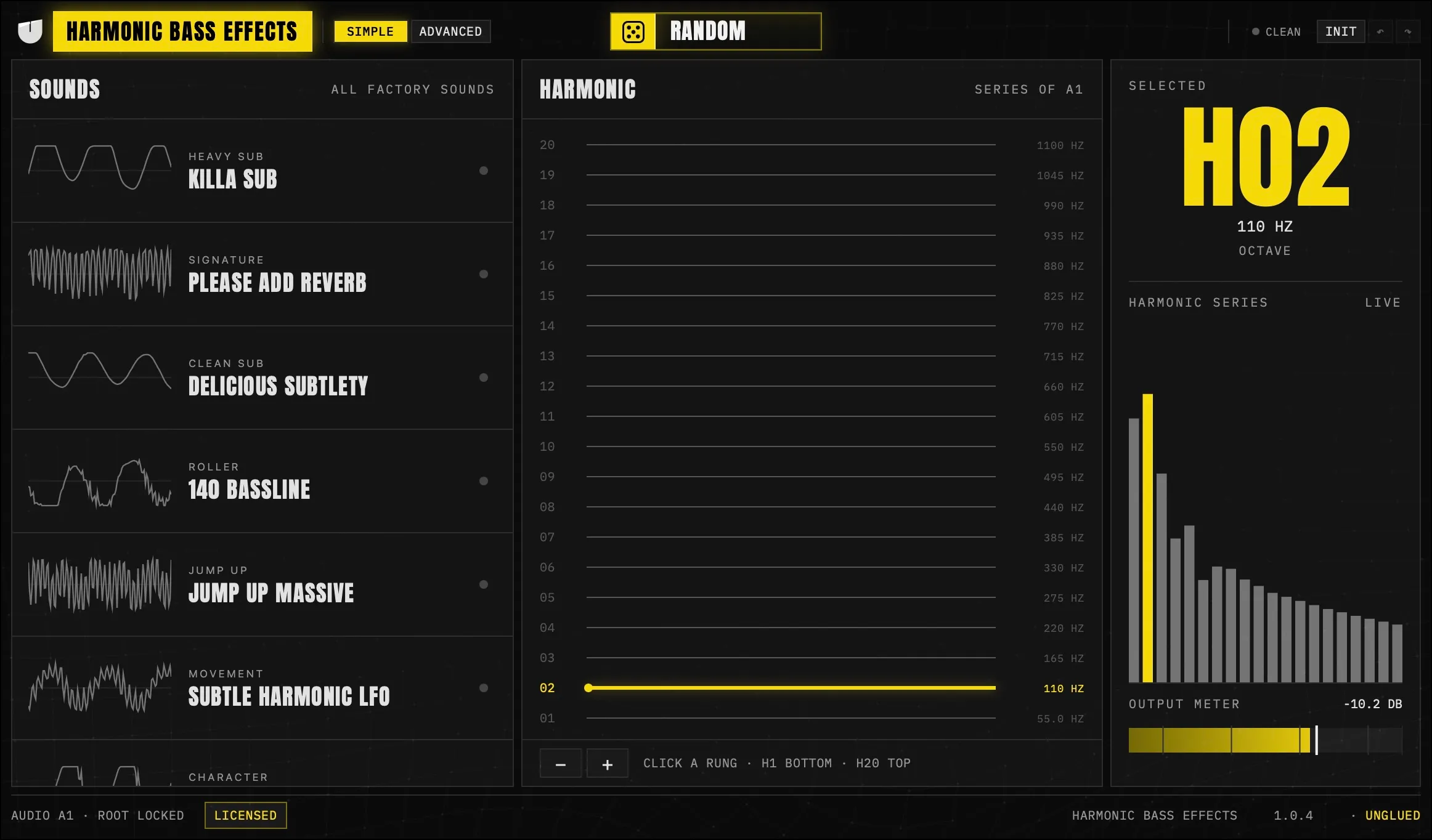
Task: Click the yellow second harmonic bar in series chart
Action: (x=1147, y=538)
